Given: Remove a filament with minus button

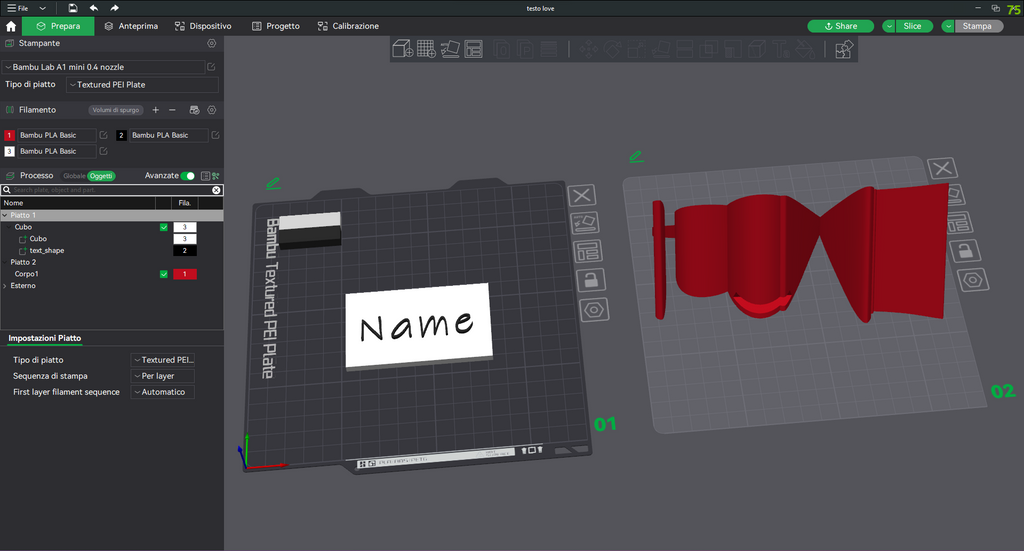Looking at the screenshot, I should point(172,110).
